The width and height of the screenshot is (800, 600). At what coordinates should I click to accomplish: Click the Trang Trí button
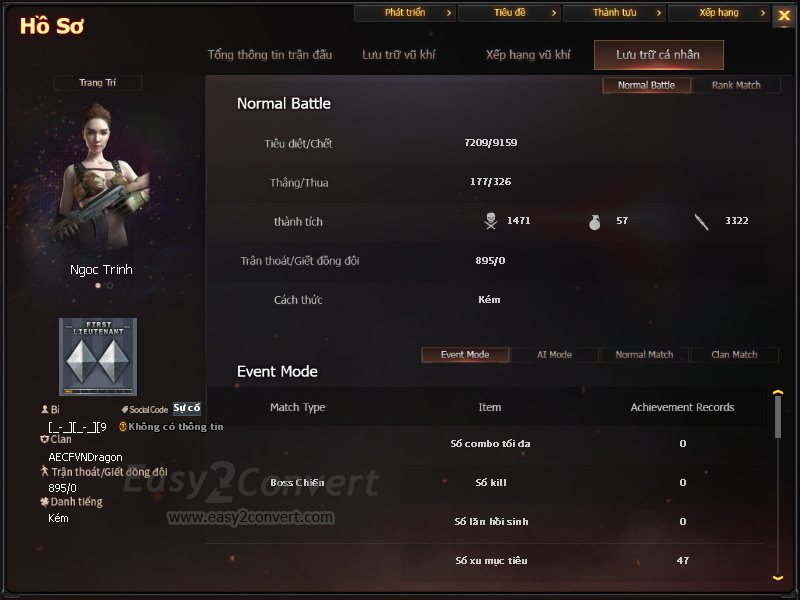pyautogui.click(x=97, y=83)
